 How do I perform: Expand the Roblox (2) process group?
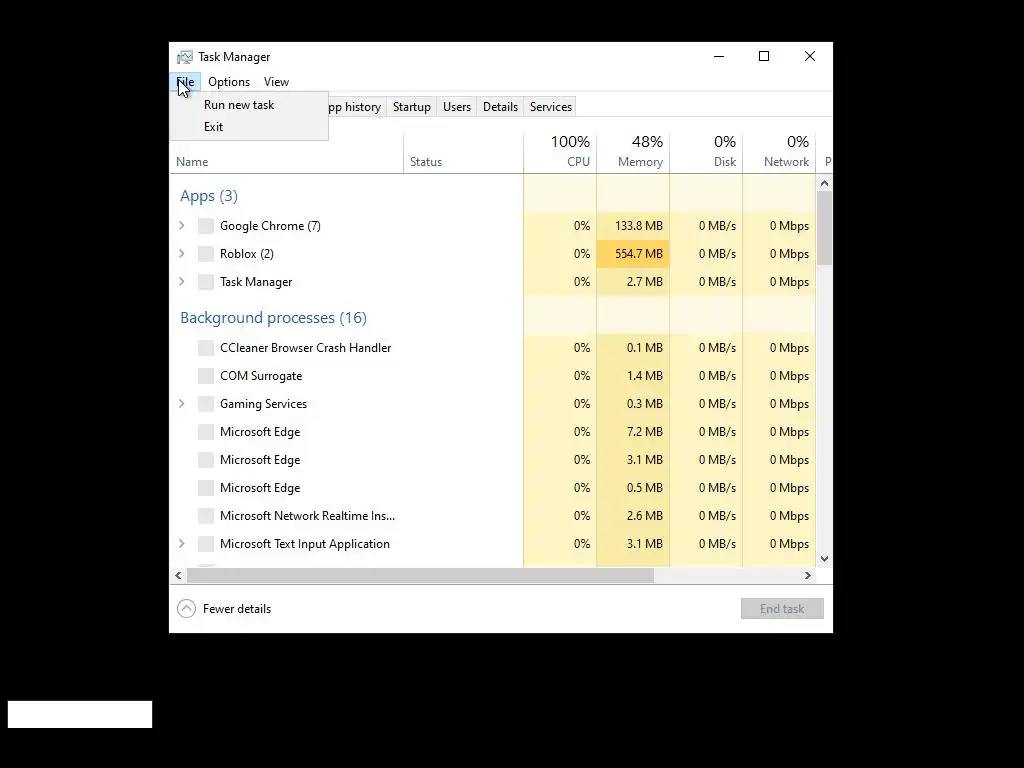pyautogui.click(x=182, y=253)
